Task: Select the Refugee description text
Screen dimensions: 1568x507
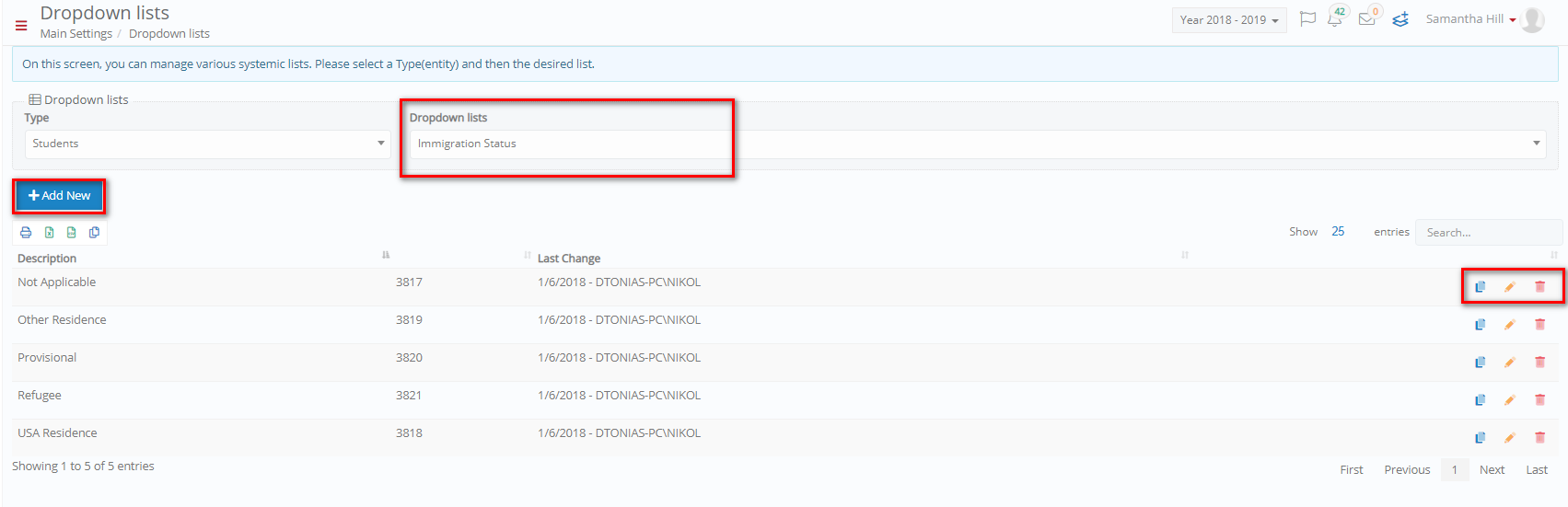Action: 40,396
